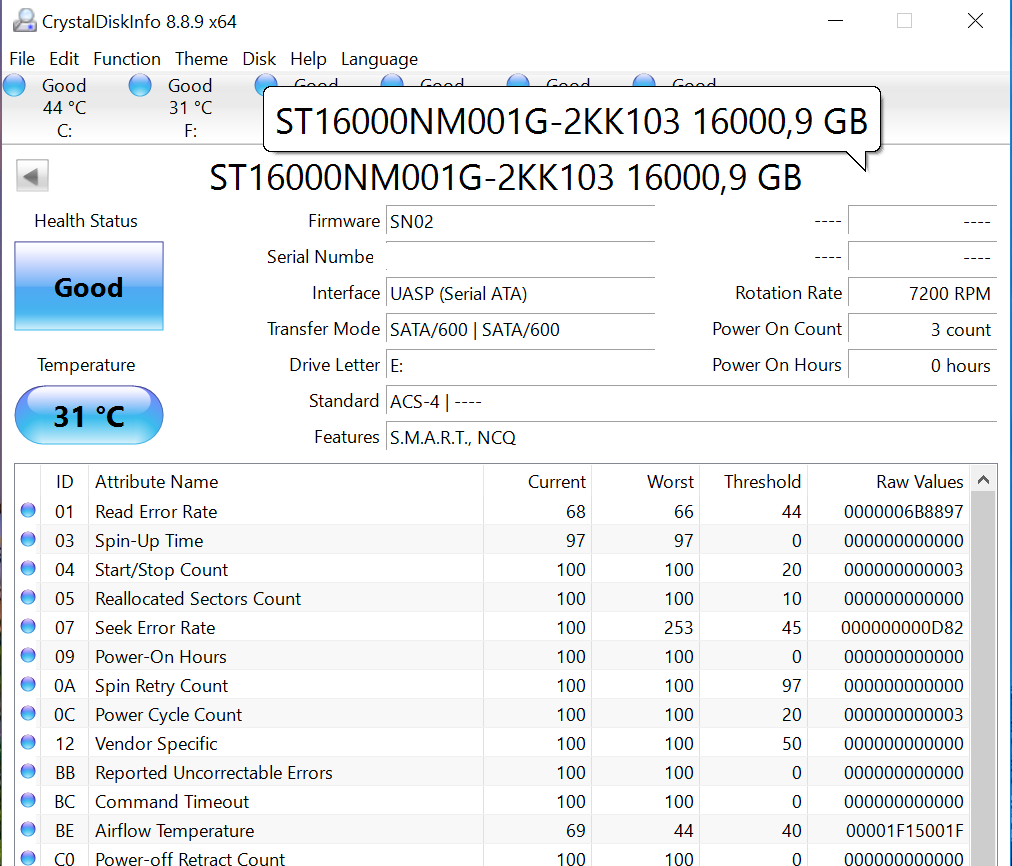
Task: Select the Start/Stop Count attribute name
Action: click(x=161, y=570)
